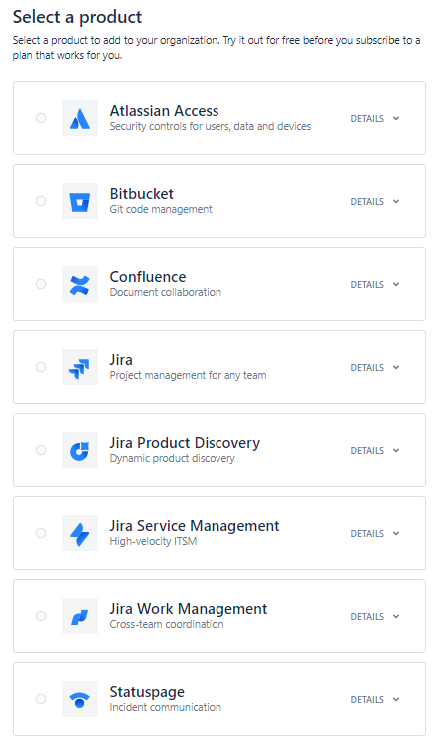This screenshot has width=435, height=745.
Task: Select the Statuspage radio button
Action: point(41,699)
